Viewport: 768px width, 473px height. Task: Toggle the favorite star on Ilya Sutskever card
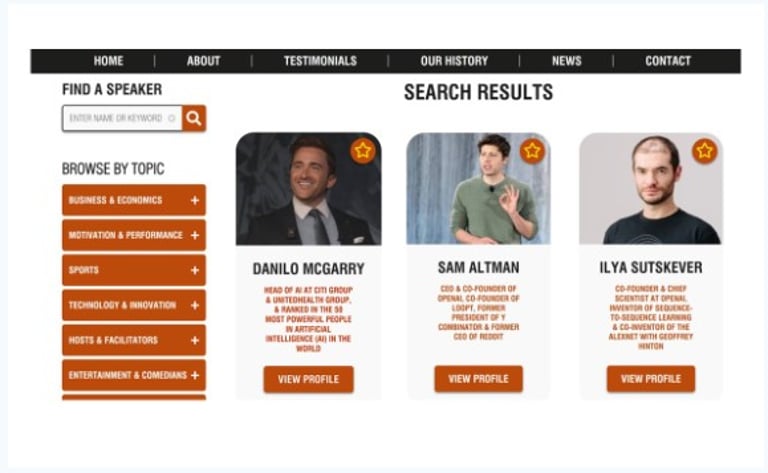[x=704, y=151]
